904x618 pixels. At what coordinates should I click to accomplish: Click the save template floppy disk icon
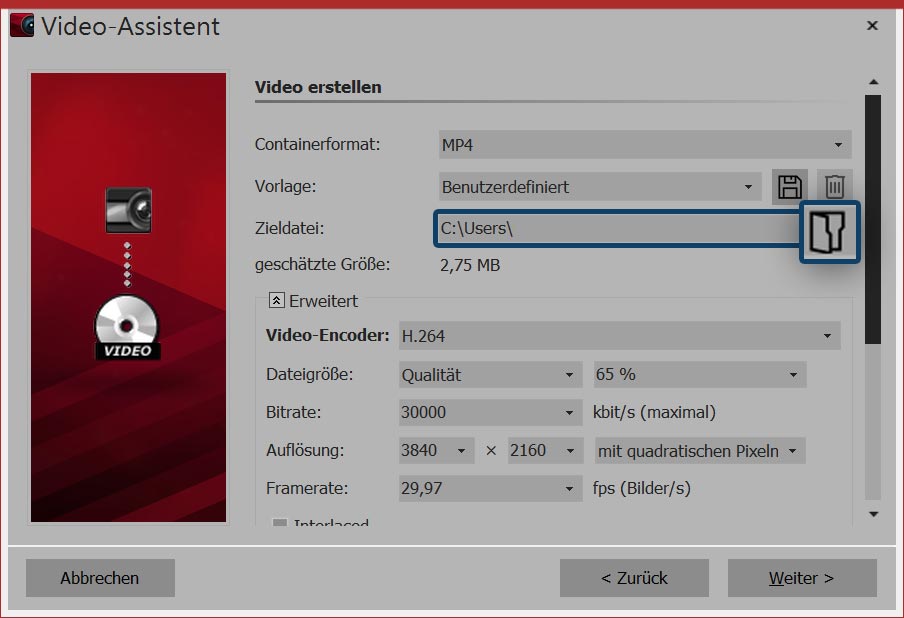coord(790,187)
